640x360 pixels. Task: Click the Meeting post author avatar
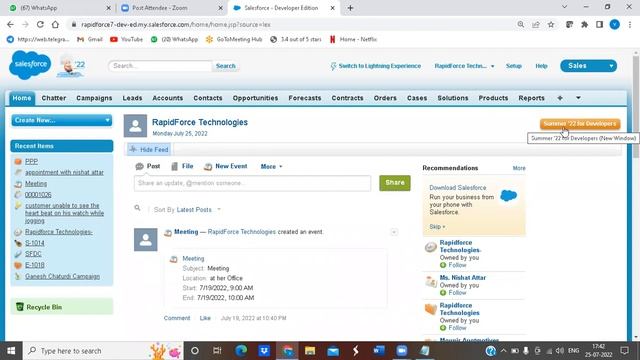146,240
